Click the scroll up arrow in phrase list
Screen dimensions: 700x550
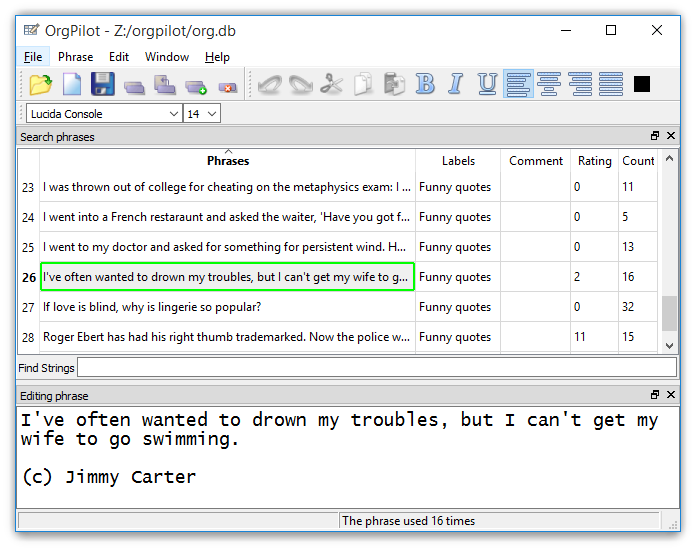(669, 158)
